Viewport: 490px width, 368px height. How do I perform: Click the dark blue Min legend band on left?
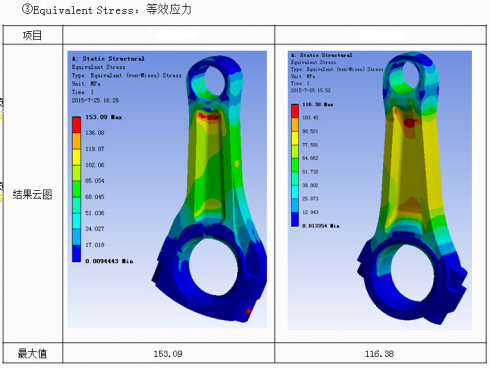77,253
